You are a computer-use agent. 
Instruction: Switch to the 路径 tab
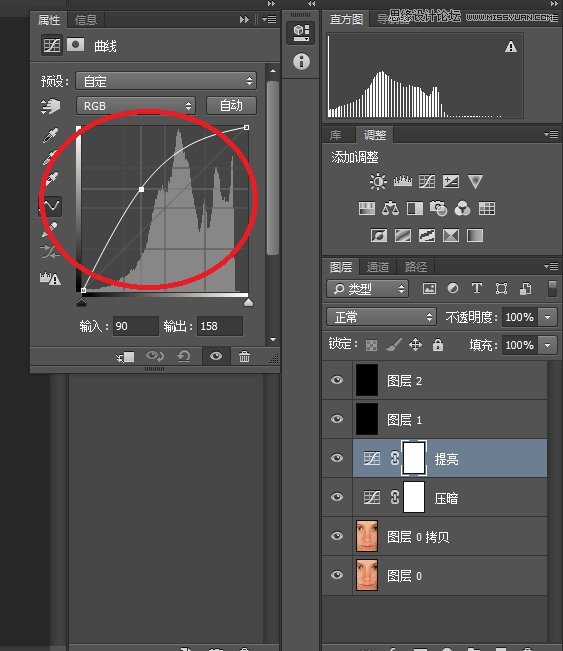pyautogui.click(x=416, y=267)
